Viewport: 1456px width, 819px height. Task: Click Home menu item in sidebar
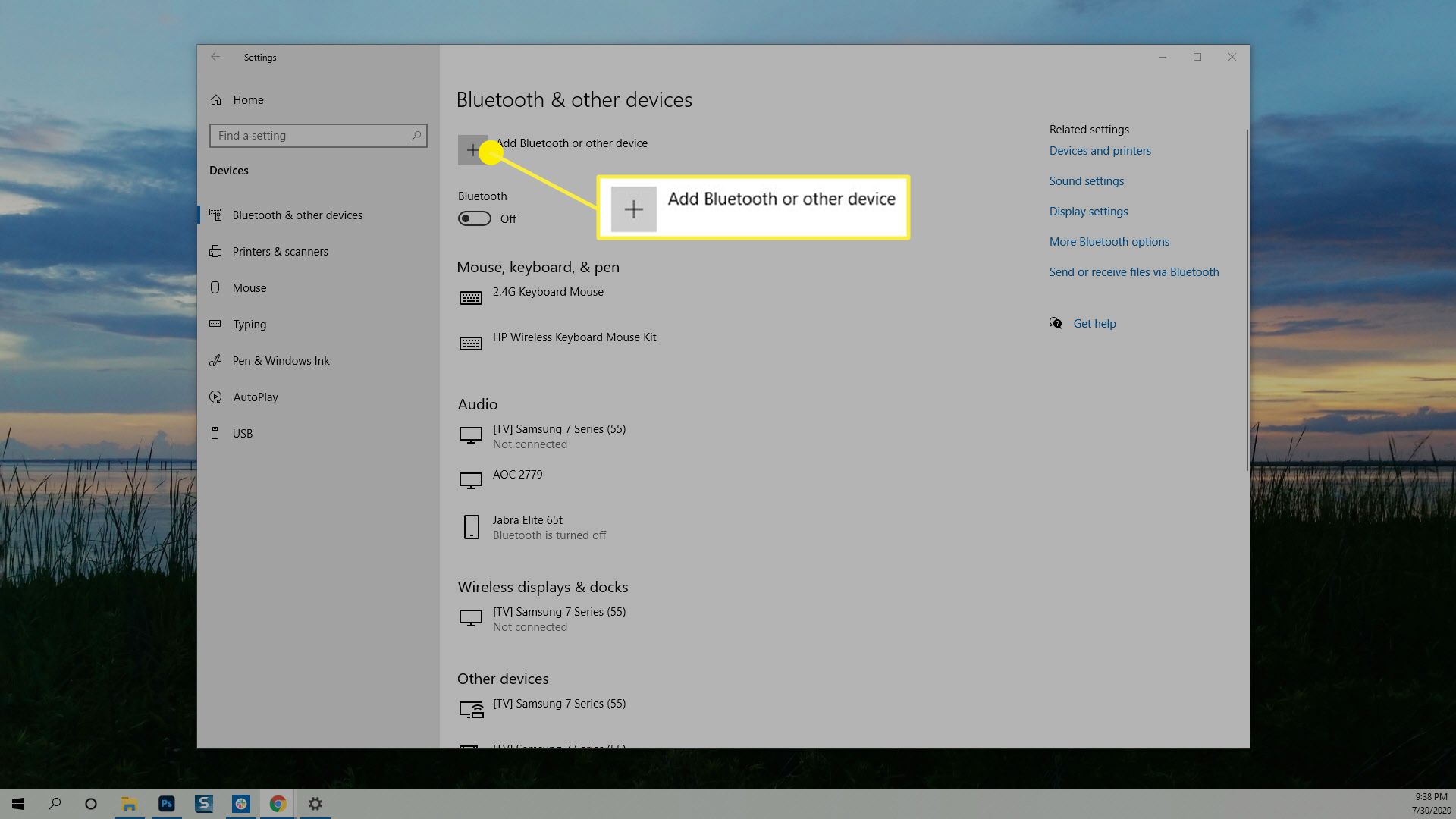(248, 98)
